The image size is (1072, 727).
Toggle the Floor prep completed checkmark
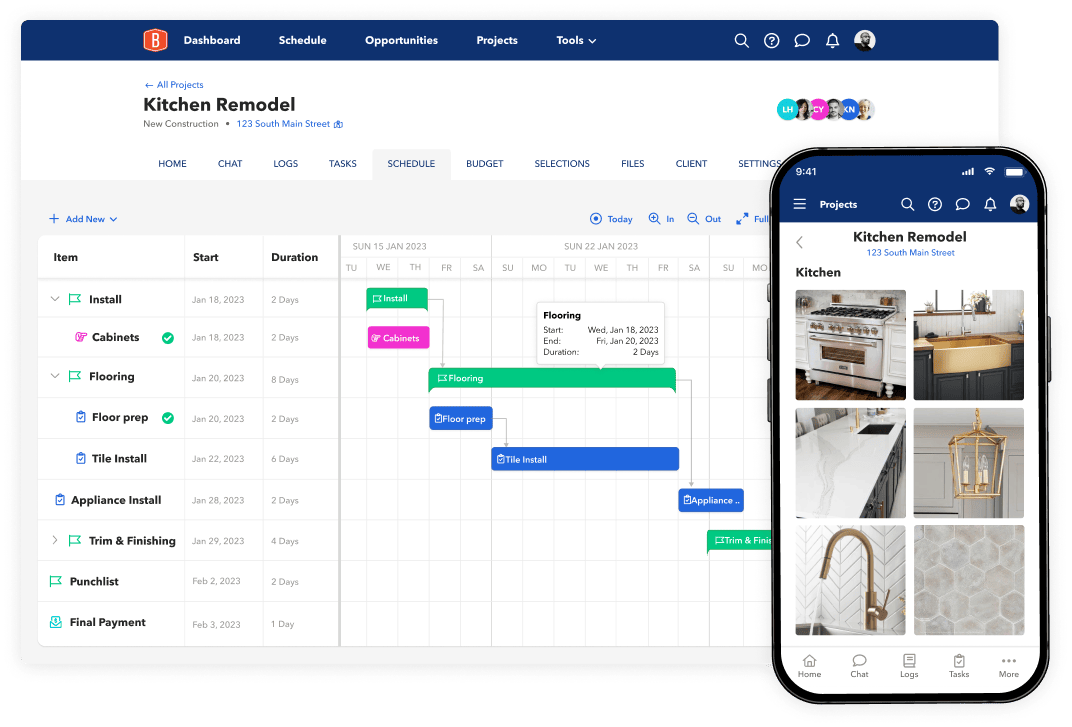pos(168,418)
